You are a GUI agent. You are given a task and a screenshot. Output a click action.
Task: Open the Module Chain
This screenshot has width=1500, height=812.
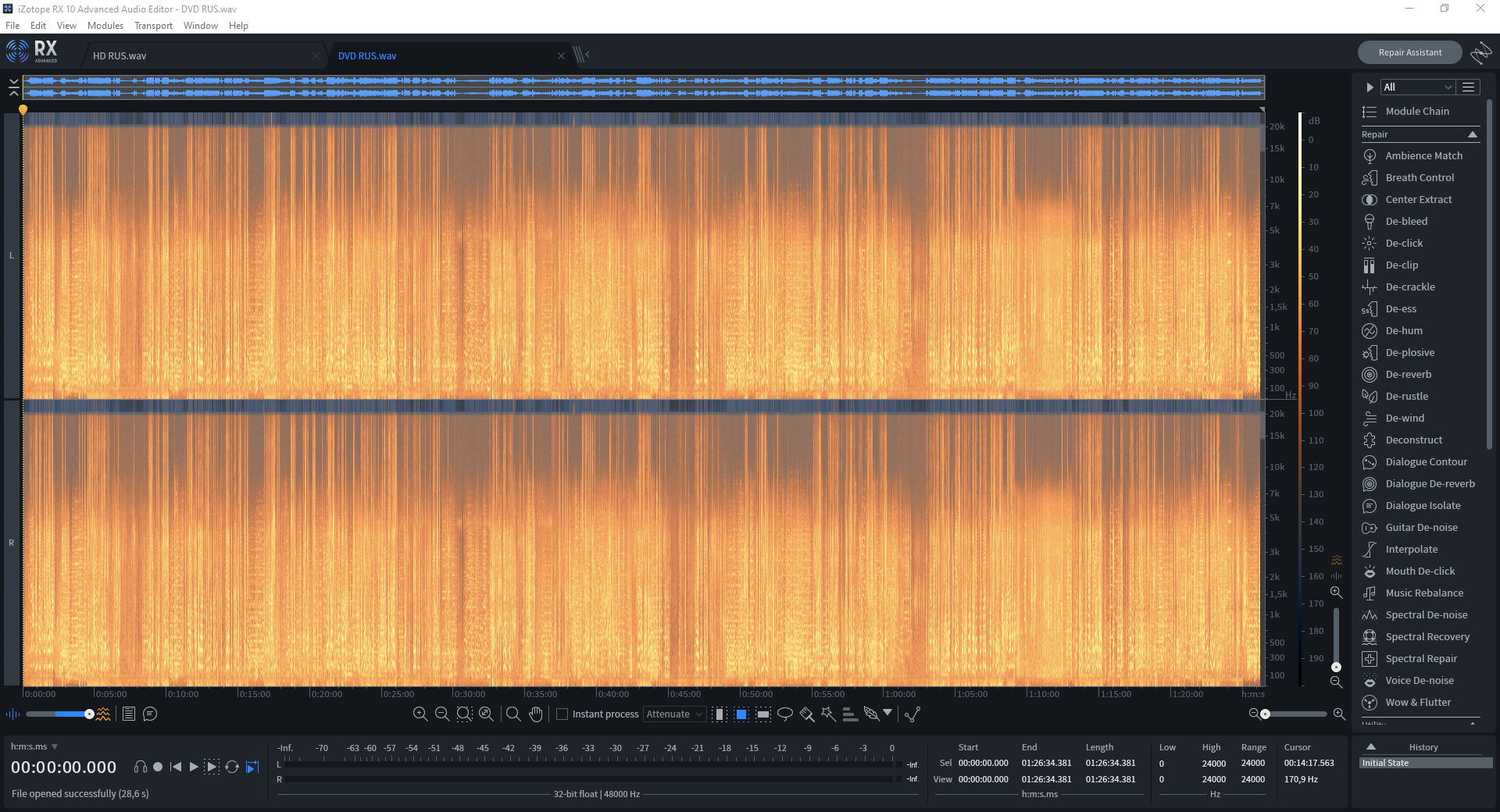[x=1416, y=112]
